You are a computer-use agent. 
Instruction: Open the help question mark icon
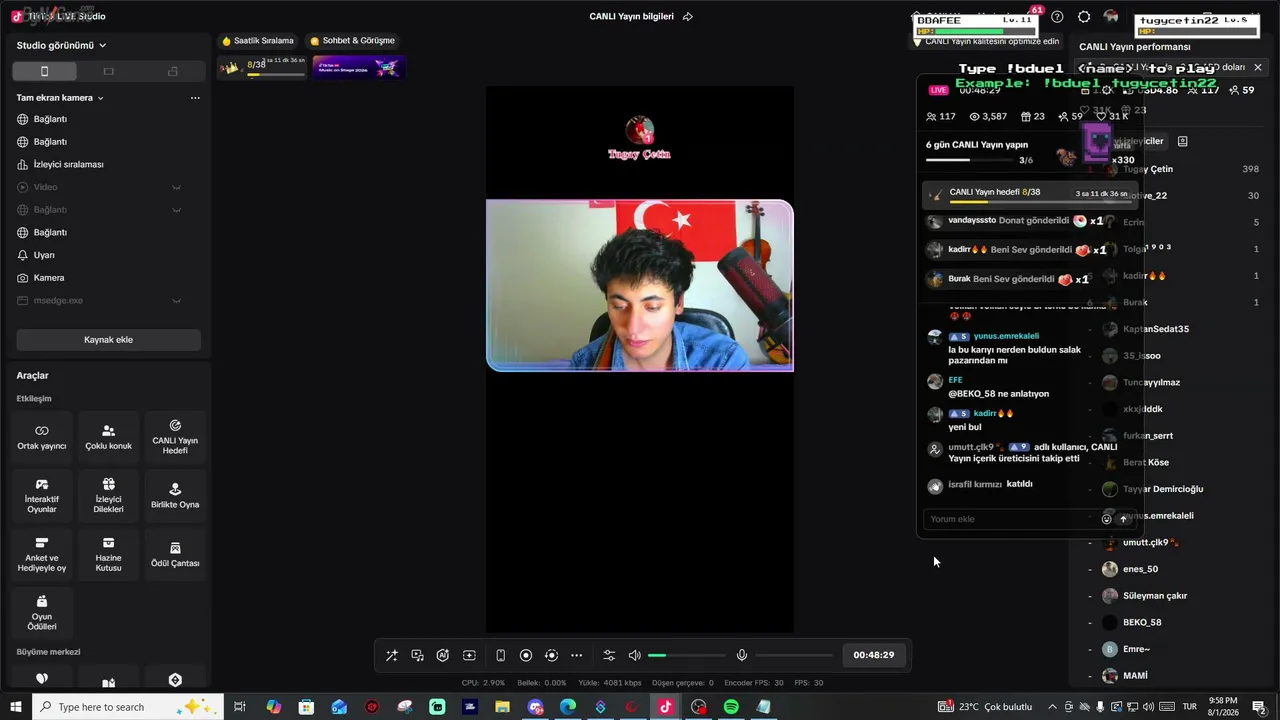tap(1058, 17)
